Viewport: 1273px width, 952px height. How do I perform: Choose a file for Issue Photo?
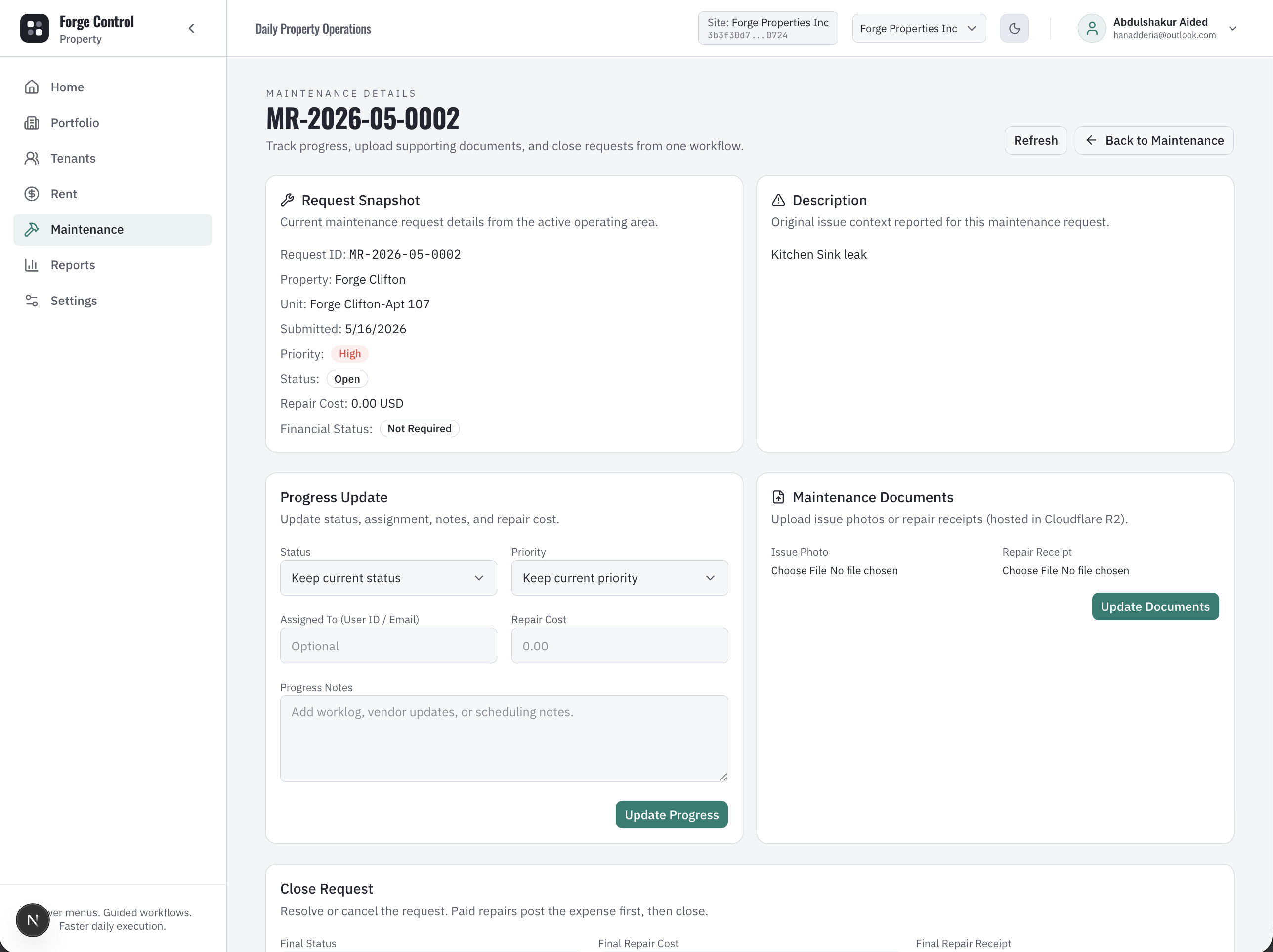(x=799, y=570)
